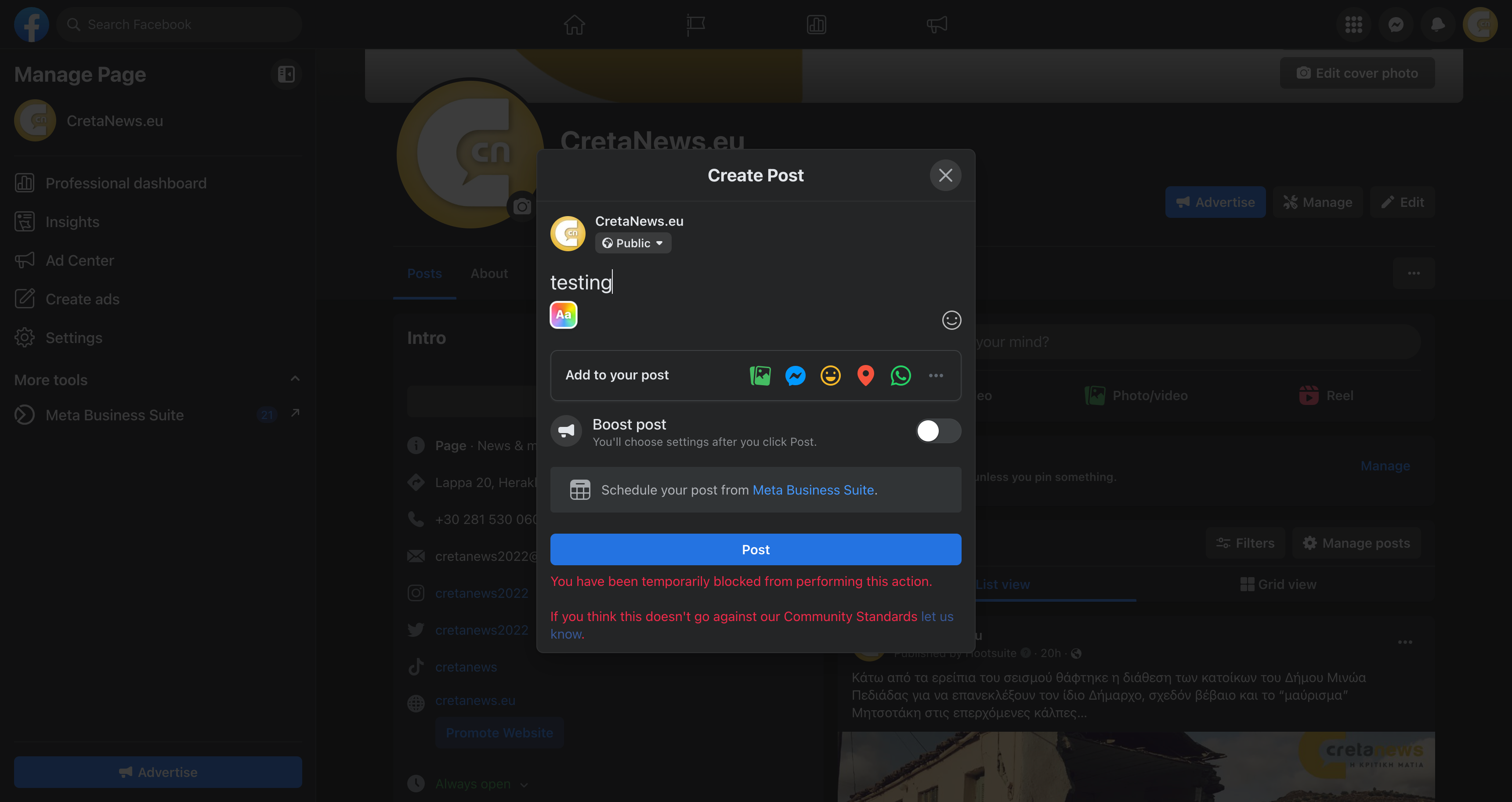Add WhatsApp button to your post

point(901,376)
